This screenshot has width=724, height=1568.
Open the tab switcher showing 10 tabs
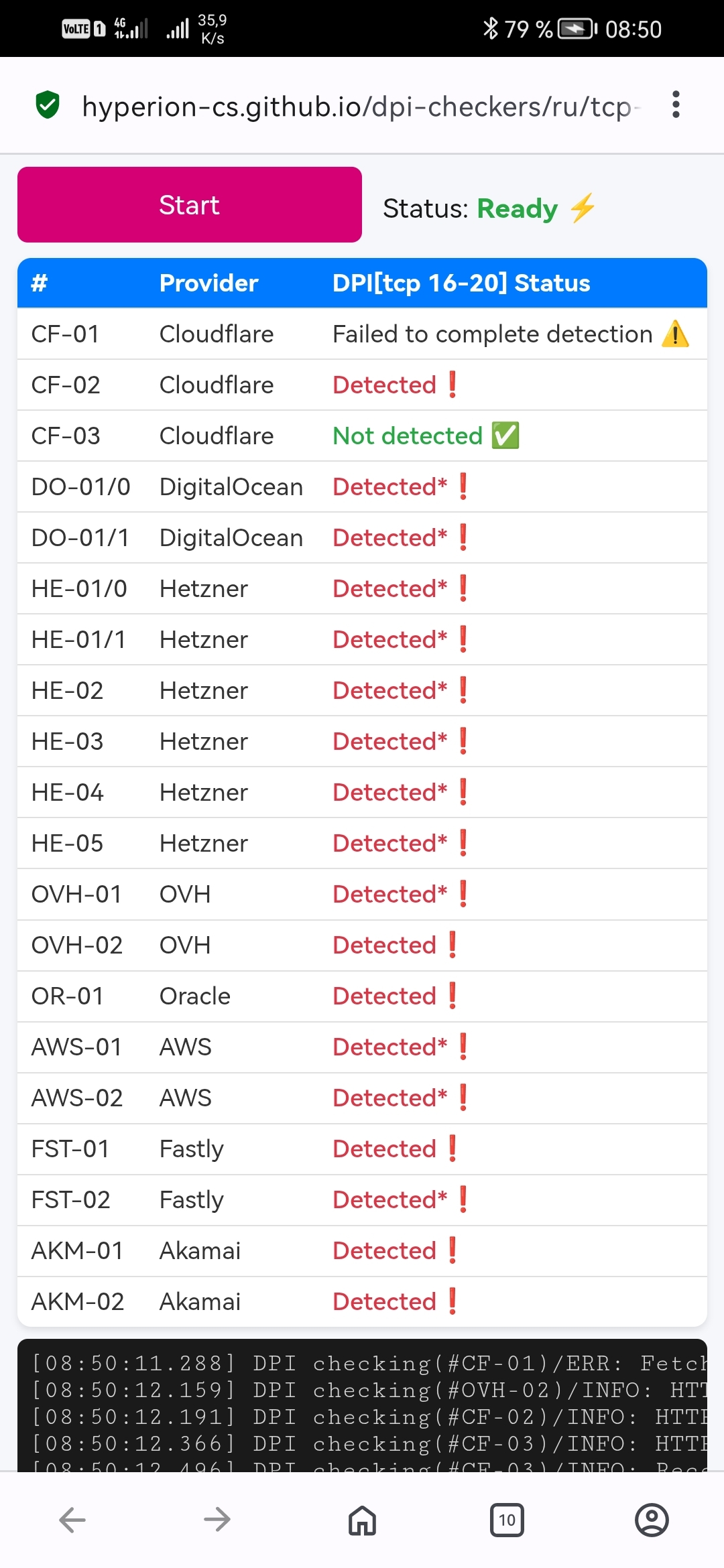[x=507, y=1520]
